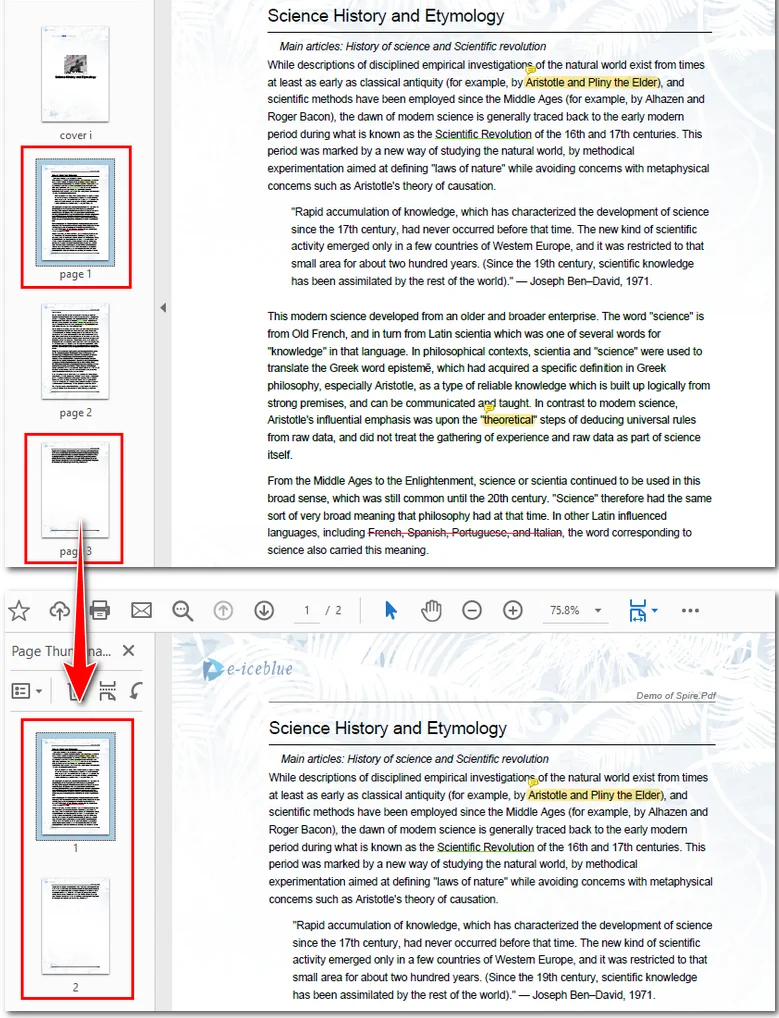Click the cloud upload icon

[x=60, y=610]
